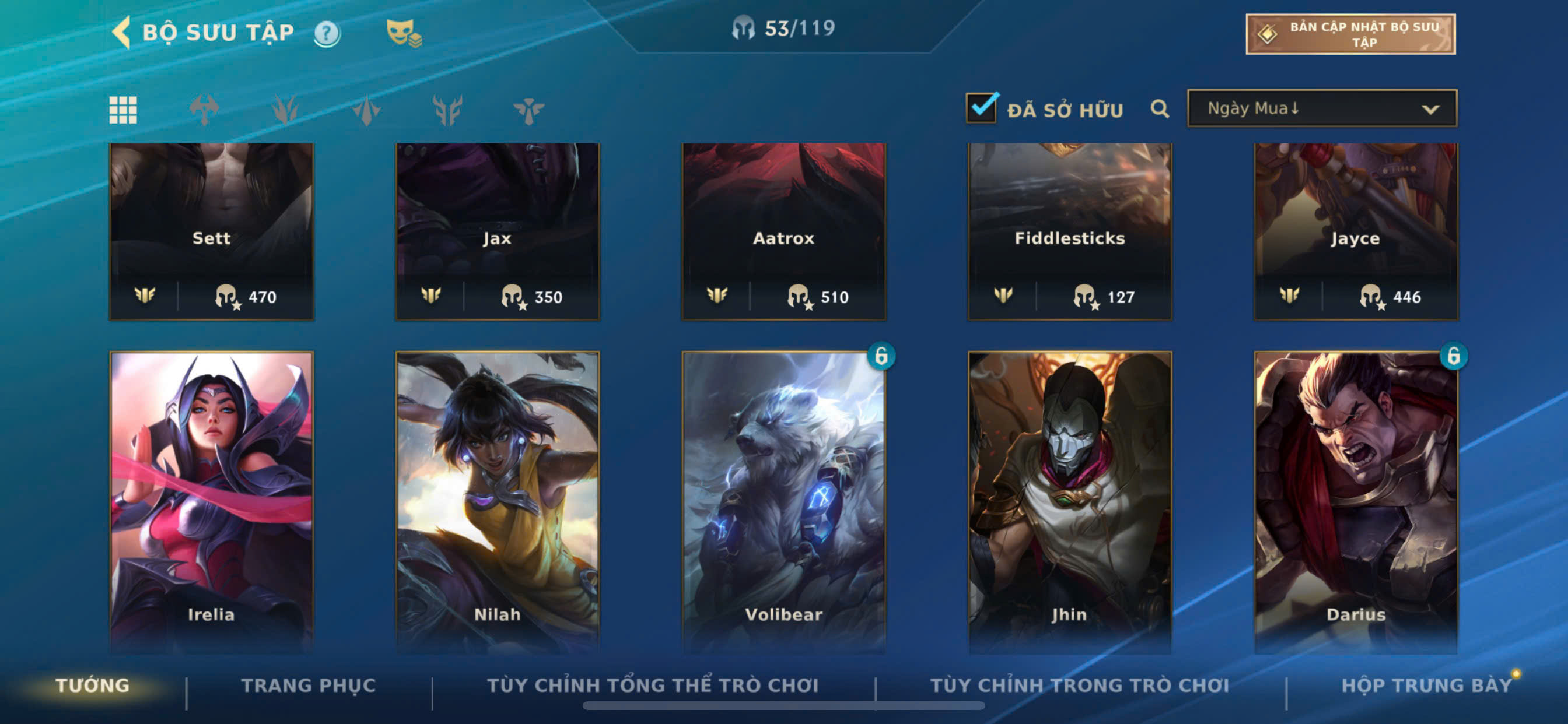The image size is (1568, 724).
Task: Filter by the second role icon
Action: pyautogui.click(x=285, y=110)
